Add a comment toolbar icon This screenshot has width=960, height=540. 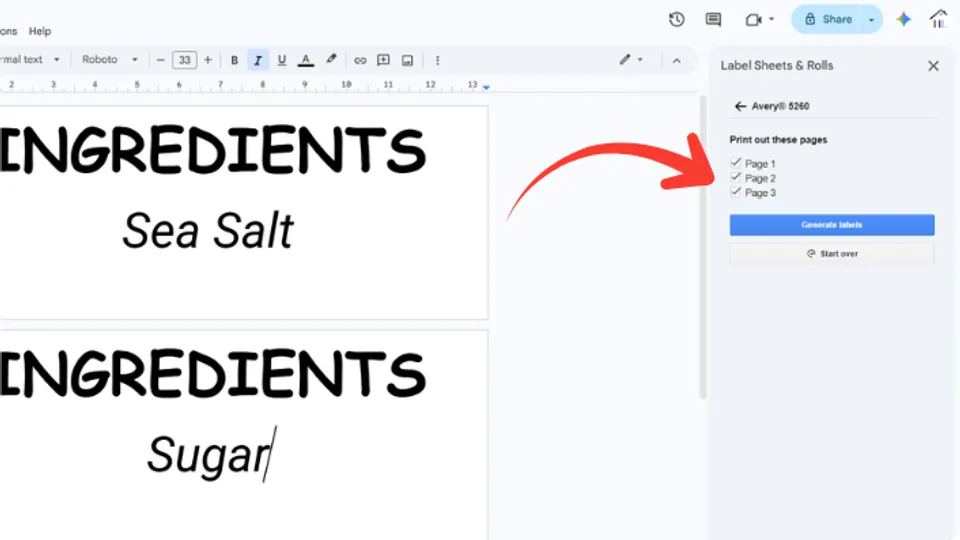pos(383,60)
